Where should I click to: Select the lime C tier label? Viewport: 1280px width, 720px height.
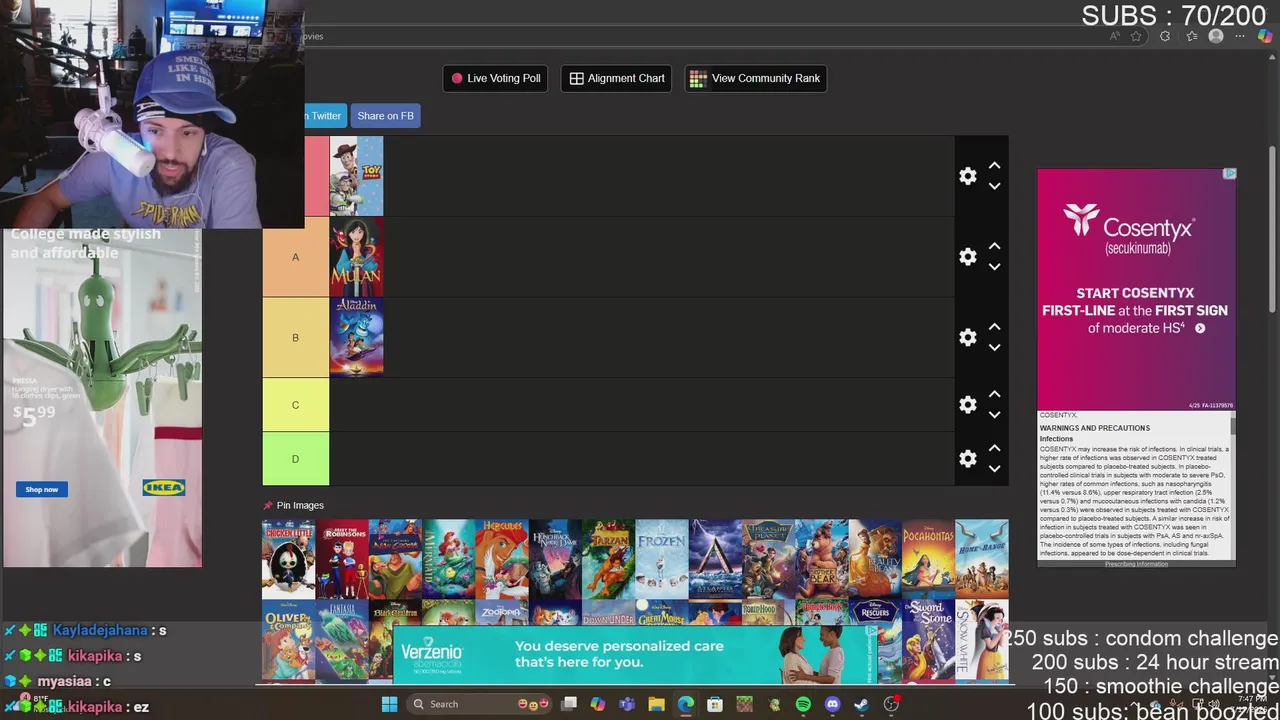[295, 405]
